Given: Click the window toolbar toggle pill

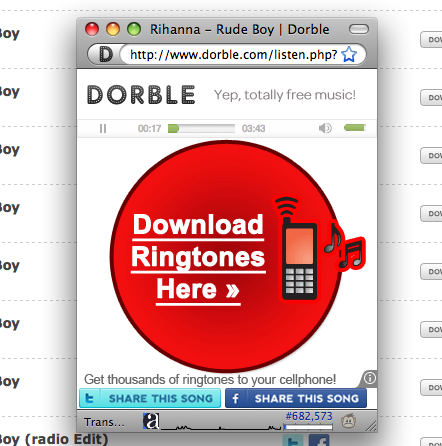Looking at the screenshot, I should (359, 29).
